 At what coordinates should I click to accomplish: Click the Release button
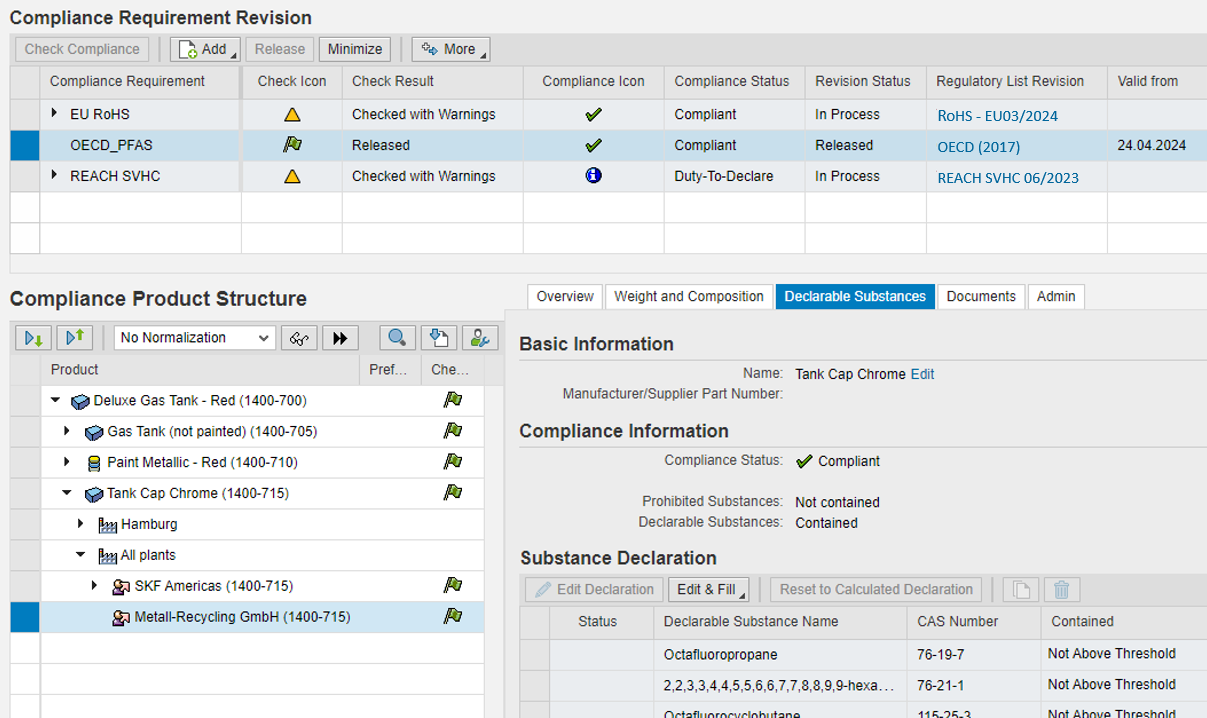click(x=280, y=49)
